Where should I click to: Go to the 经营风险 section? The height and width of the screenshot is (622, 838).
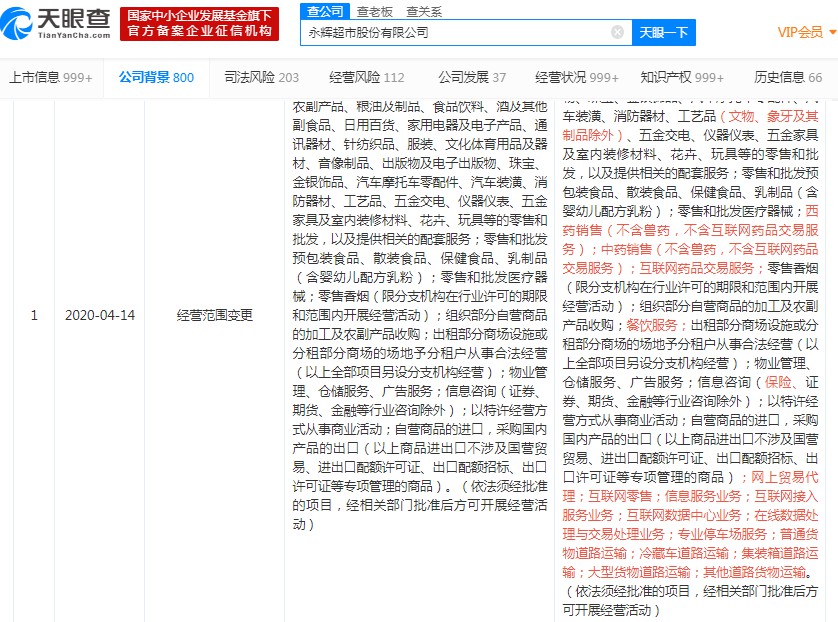tap(367, 77)
